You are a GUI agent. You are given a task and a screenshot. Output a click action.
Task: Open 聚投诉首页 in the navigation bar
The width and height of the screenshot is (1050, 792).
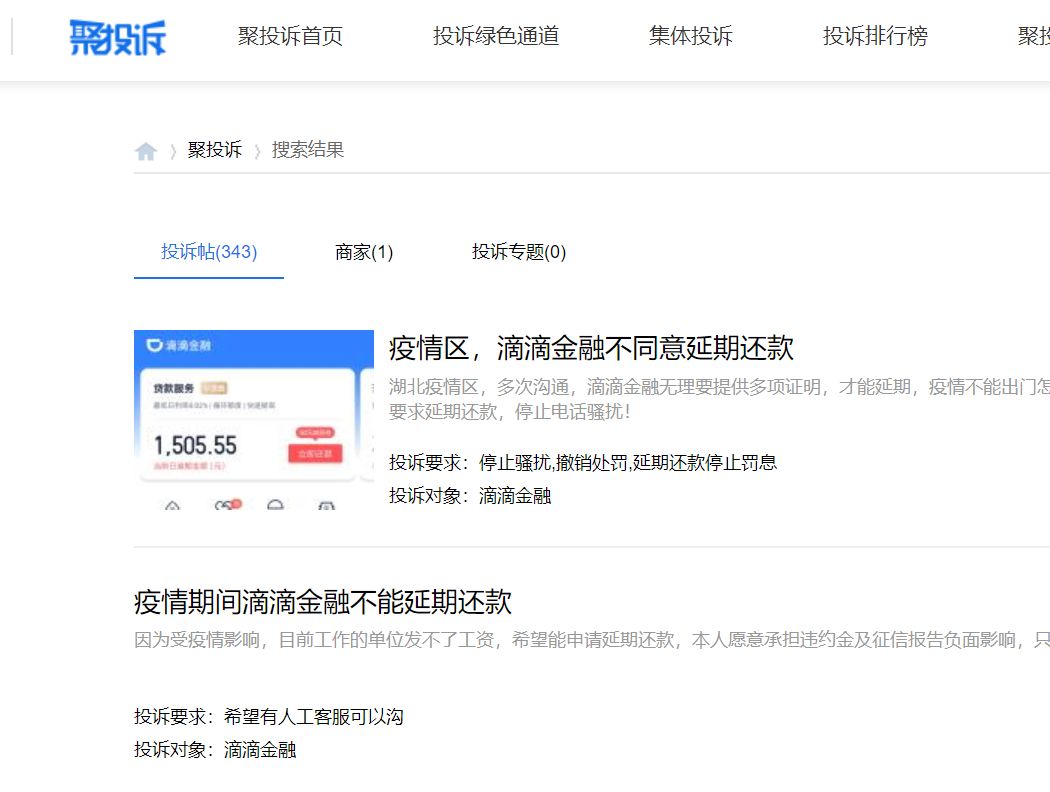(x=290, y=36)
